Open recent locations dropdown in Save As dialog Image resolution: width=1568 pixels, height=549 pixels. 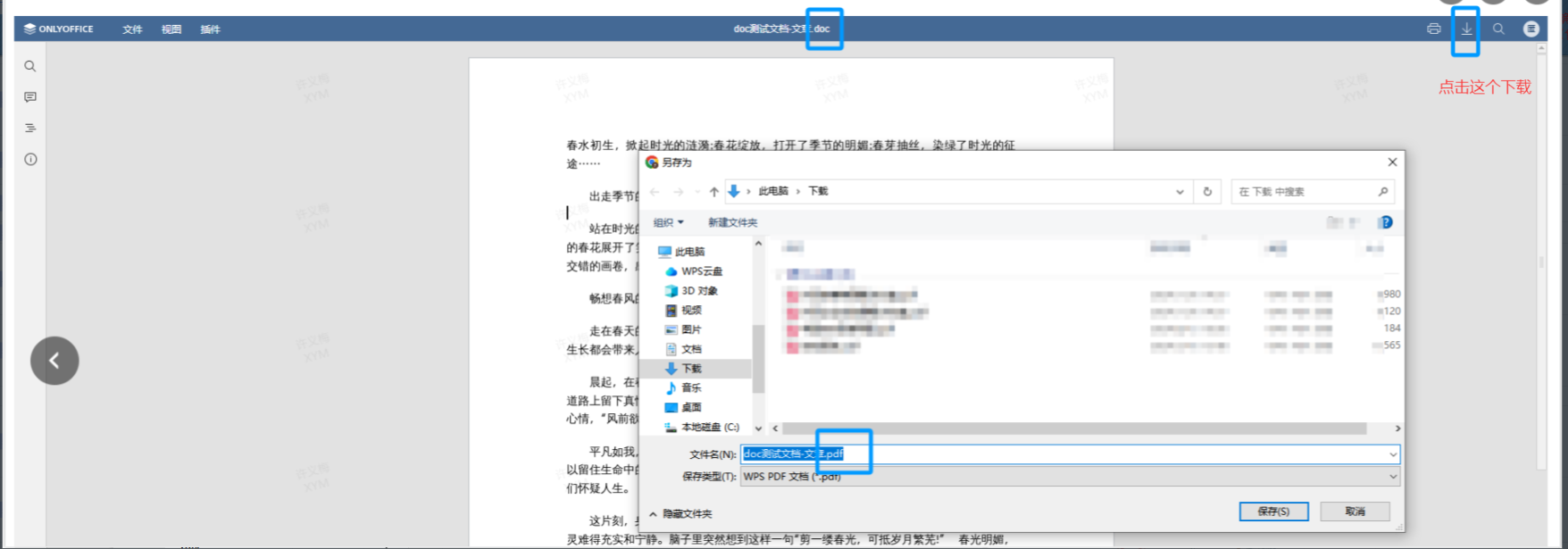click(697, 192)
